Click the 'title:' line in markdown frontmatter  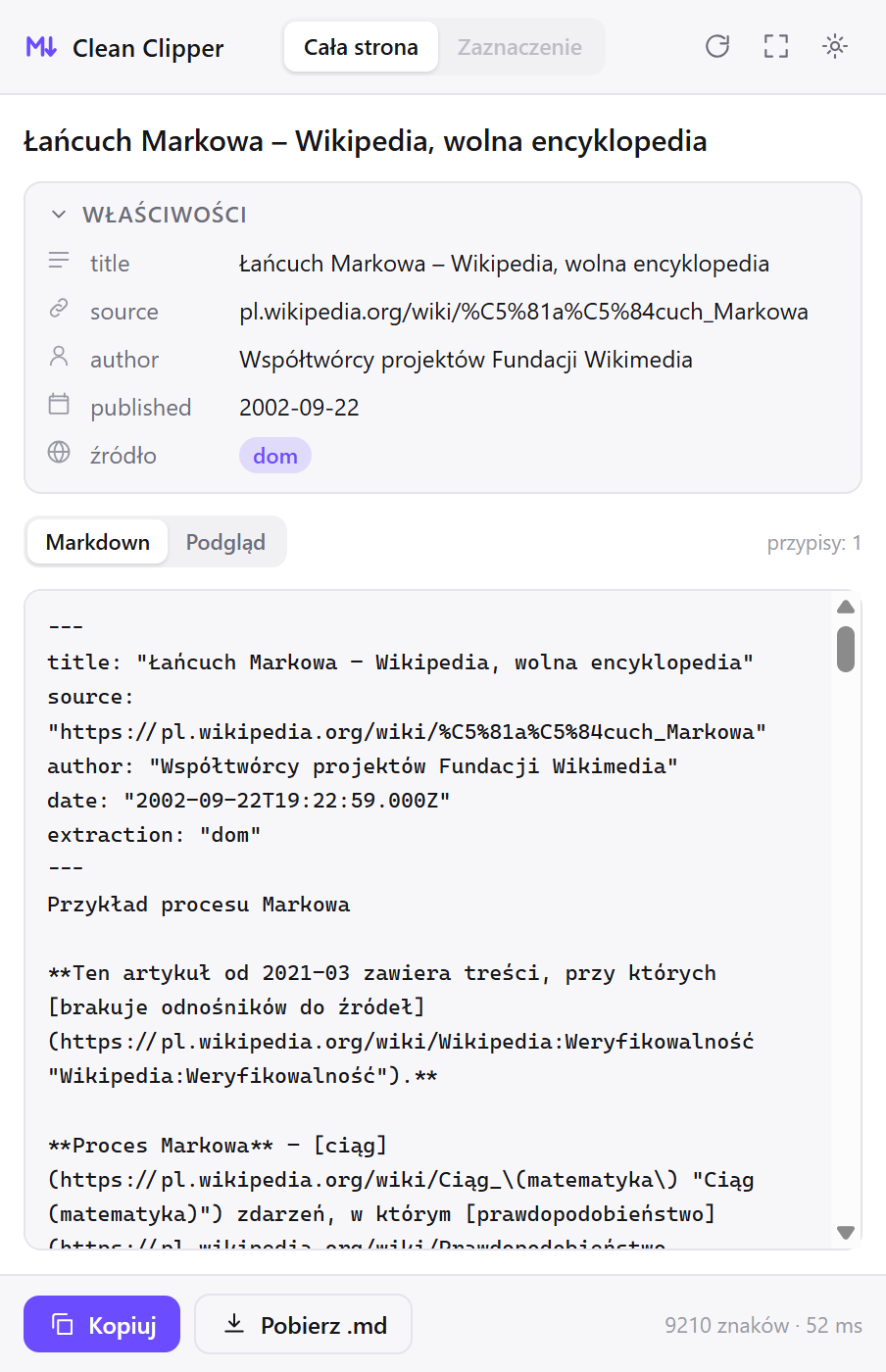pyautogui.click(x=400, y=662)
